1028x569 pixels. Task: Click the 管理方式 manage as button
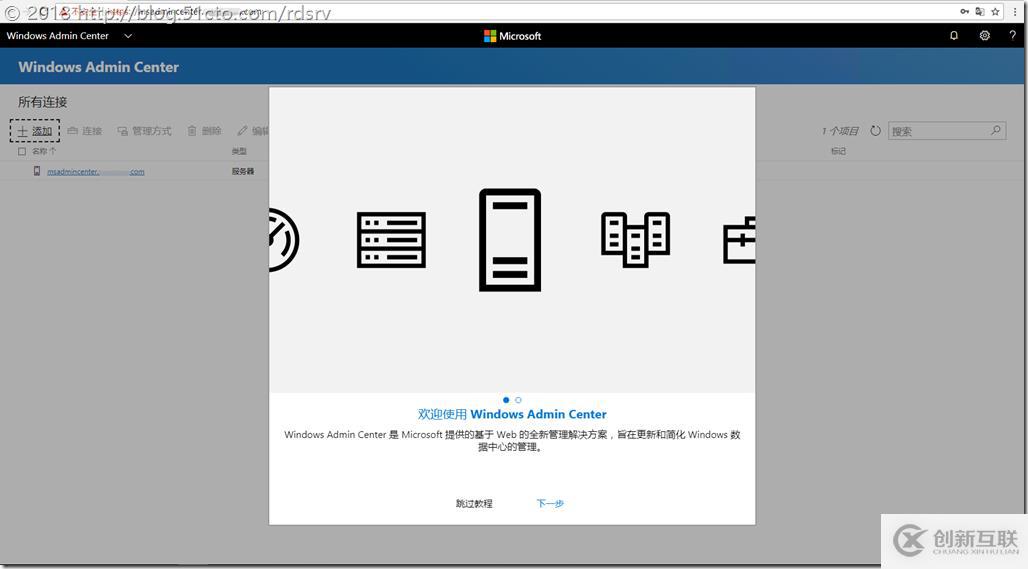tap(144, 131)
